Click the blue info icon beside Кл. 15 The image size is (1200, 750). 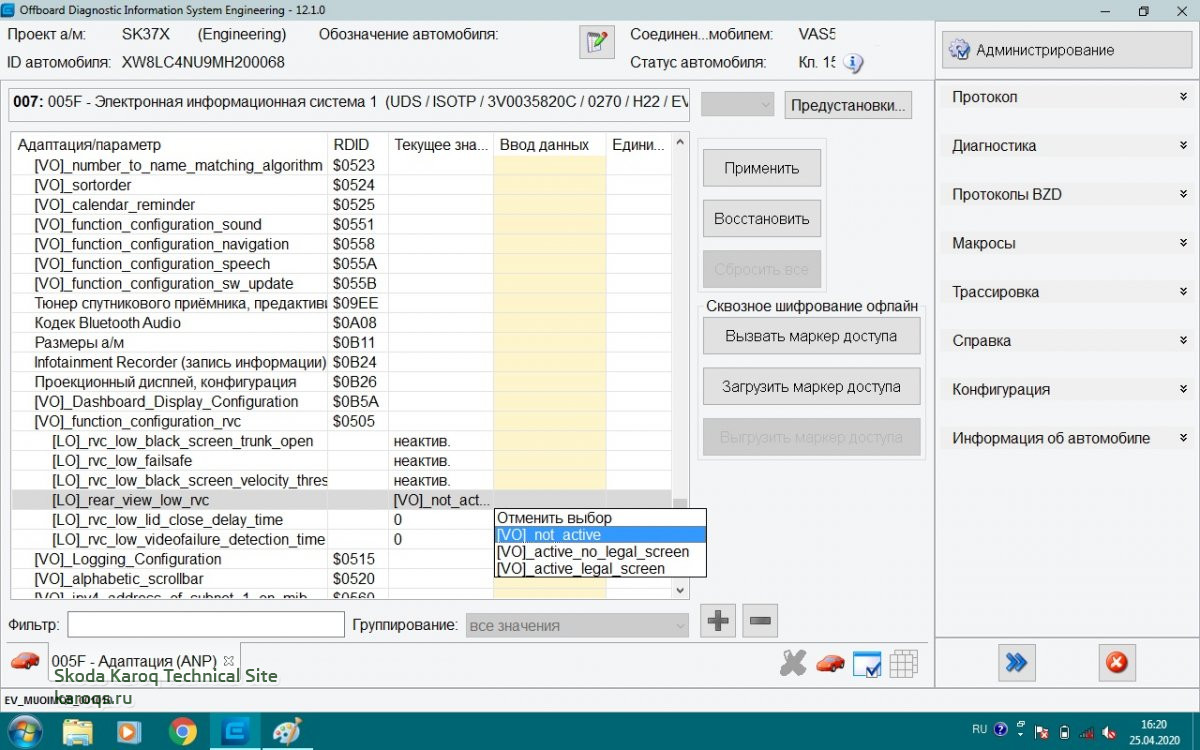coord(853,63)
